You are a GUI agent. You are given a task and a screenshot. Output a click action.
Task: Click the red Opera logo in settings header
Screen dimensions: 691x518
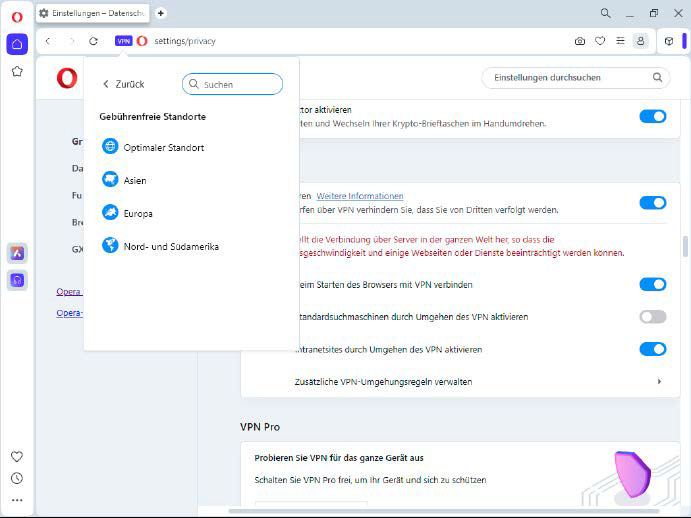click(67, 78)
